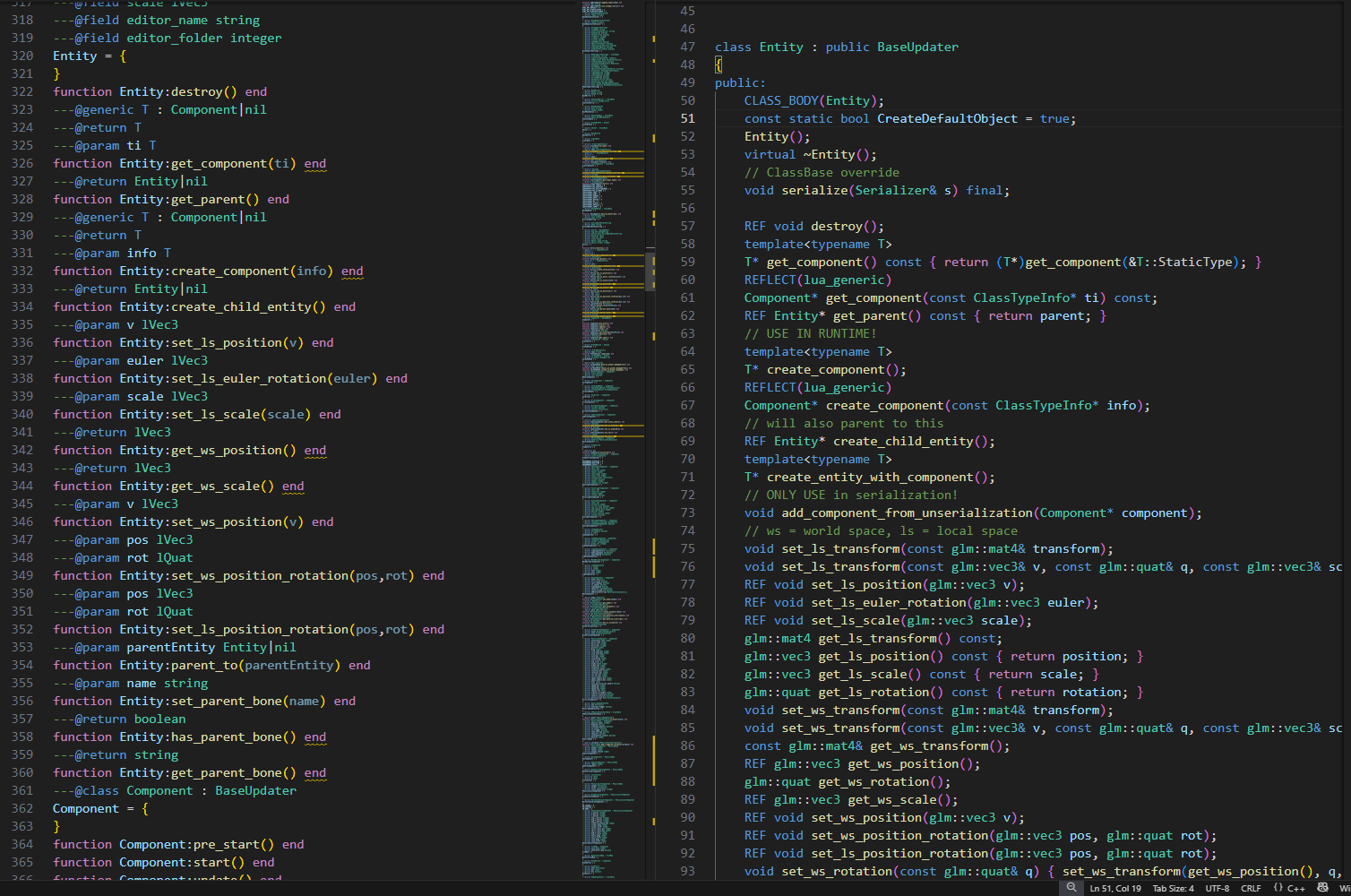Click the minimap viewport slider
The width and height of the screenshot is (1351, 896).
[650, 271]
